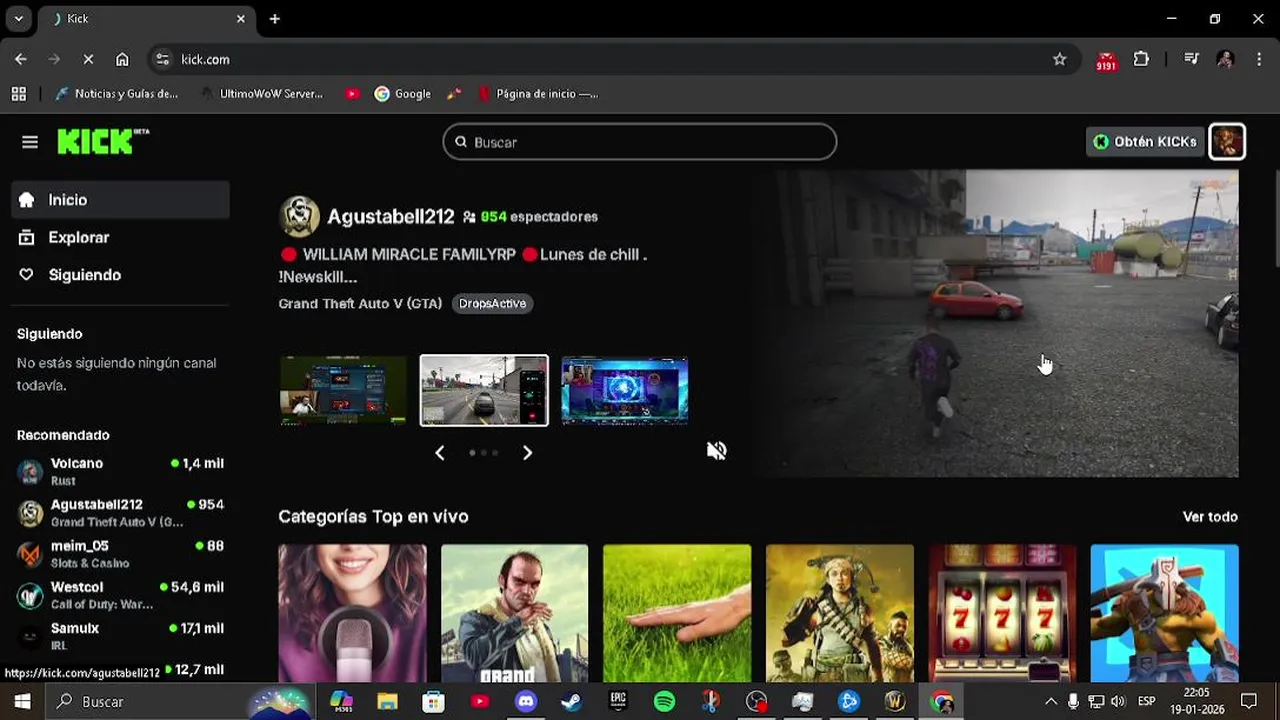Open Chrome apps grid shortcut
This screenshot has height=720, width=1280.
(x=18, y=93)
